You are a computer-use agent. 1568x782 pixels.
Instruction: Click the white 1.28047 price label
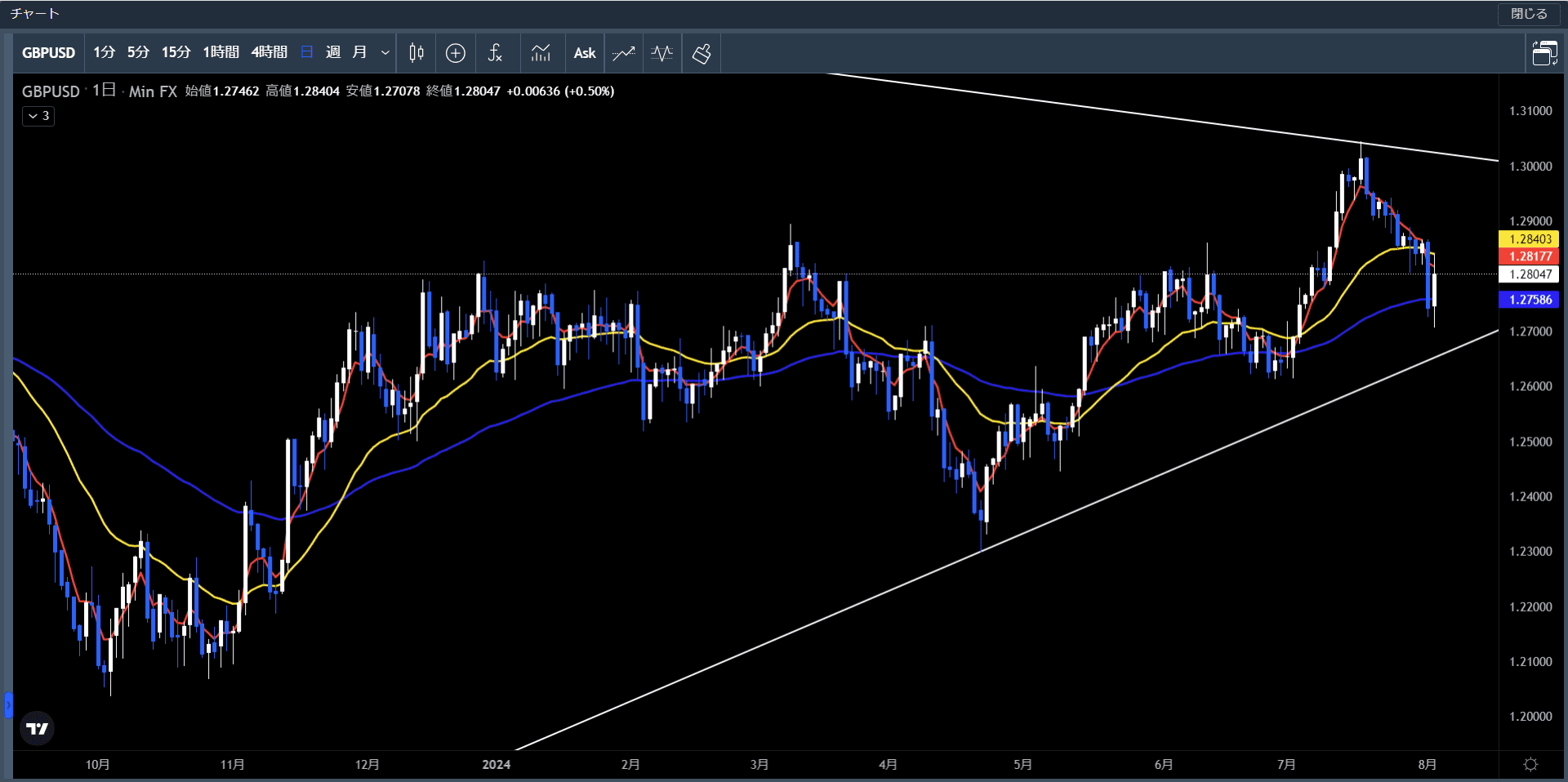coord(1530,274)
